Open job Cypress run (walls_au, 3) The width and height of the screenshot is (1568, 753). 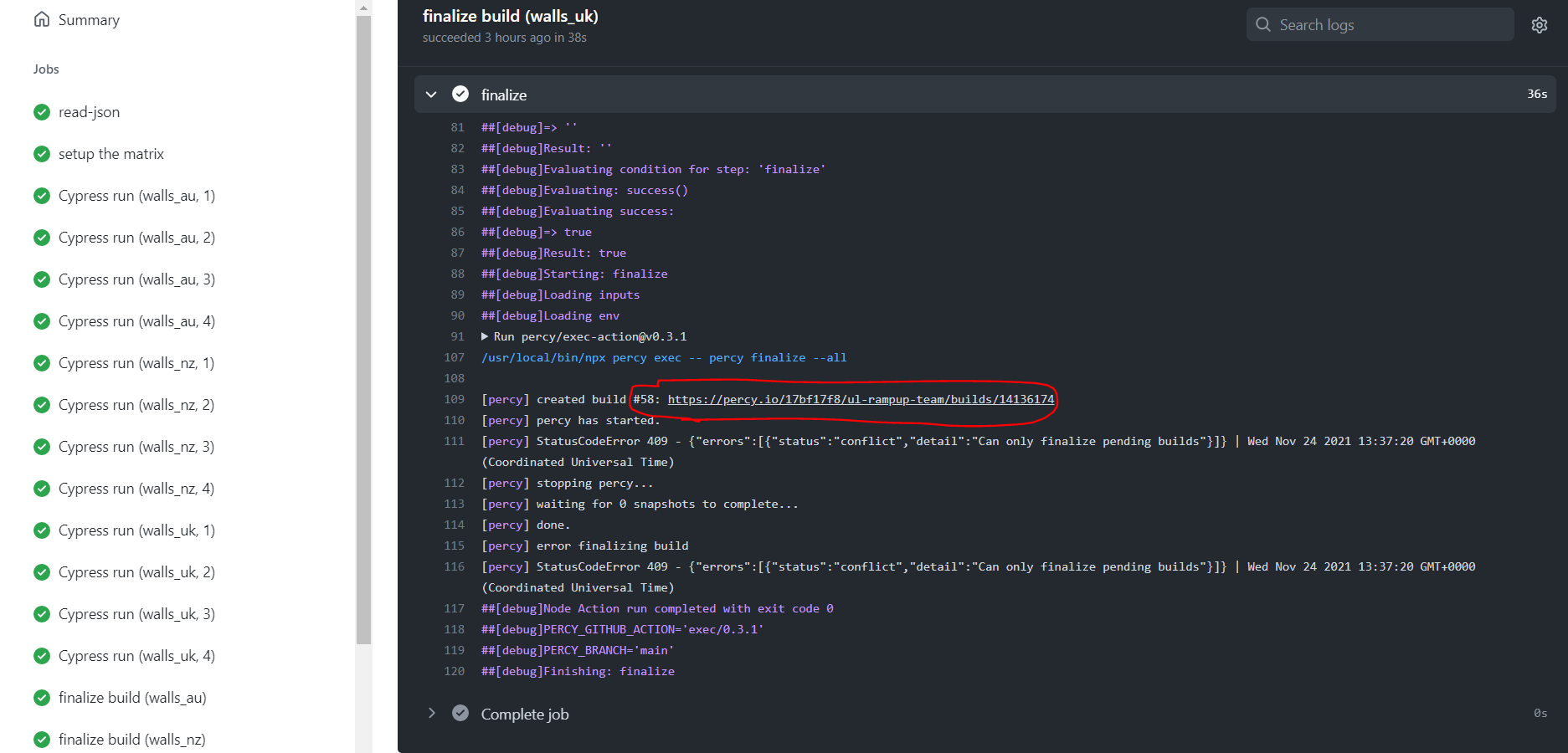click(x=136, y=279)
